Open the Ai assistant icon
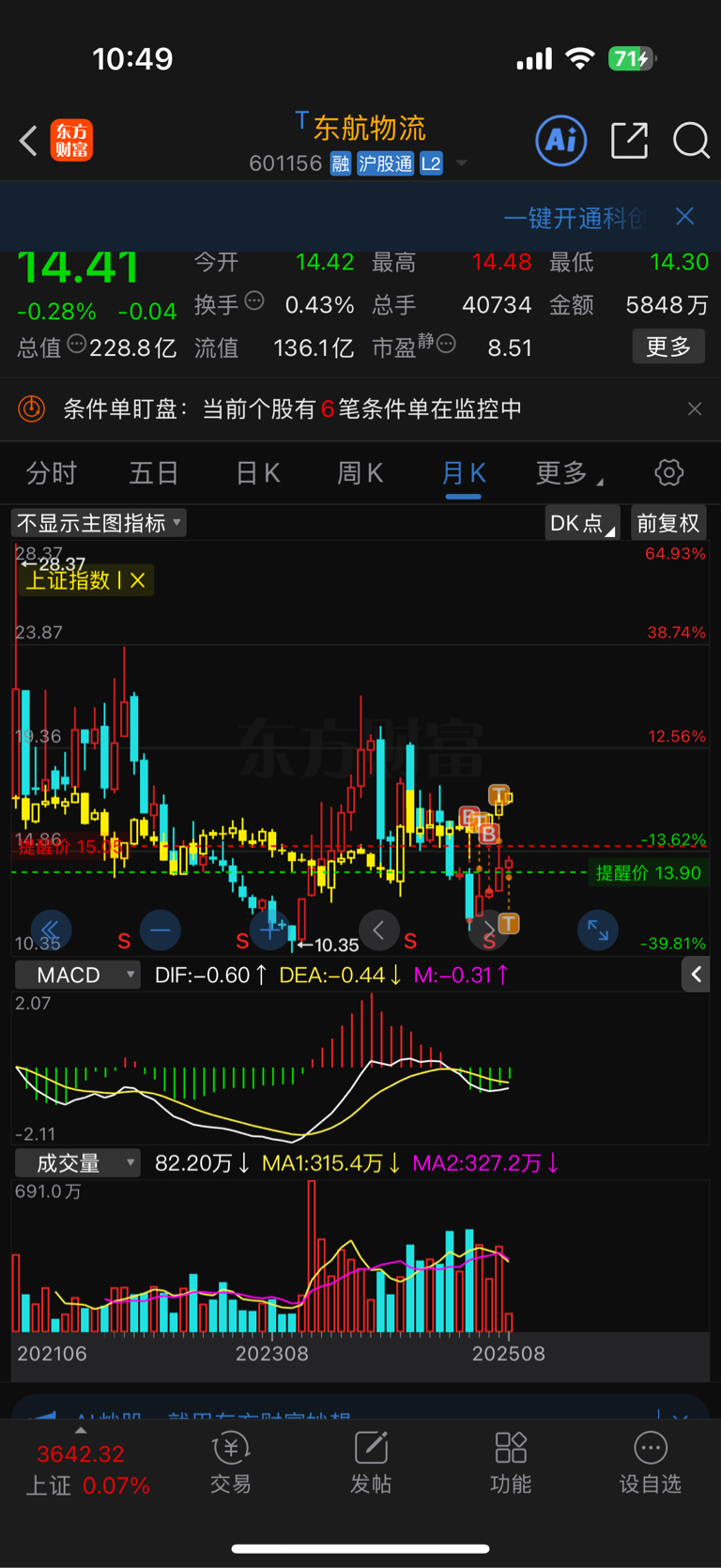Image resolution: width=721 pixels, height=1568 pixels. point(561,141)
